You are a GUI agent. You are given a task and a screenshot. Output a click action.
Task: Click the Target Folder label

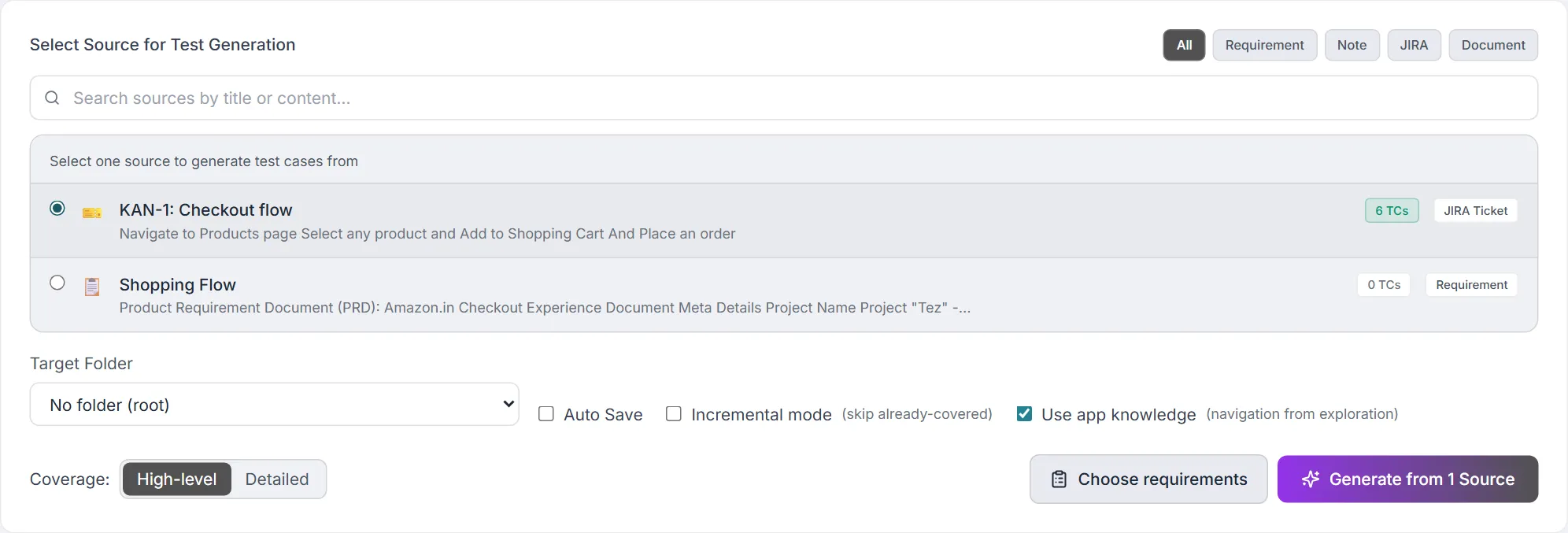[81, 364]
